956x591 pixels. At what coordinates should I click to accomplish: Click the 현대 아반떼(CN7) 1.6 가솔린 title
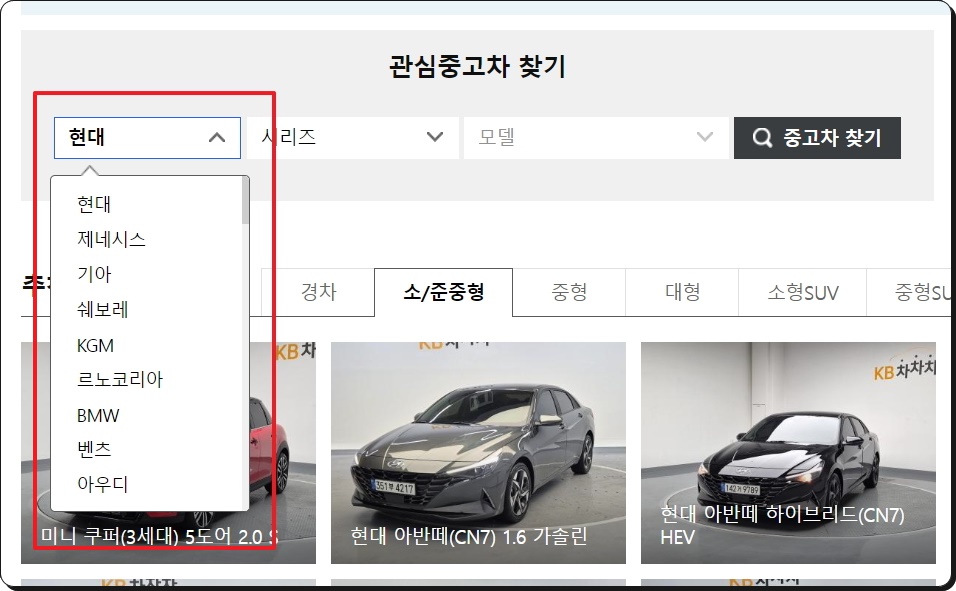468,536
